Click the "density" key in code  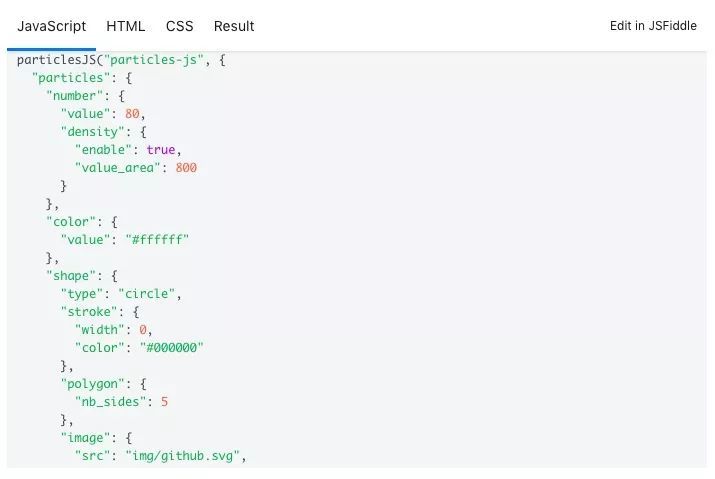click(92, 132)
